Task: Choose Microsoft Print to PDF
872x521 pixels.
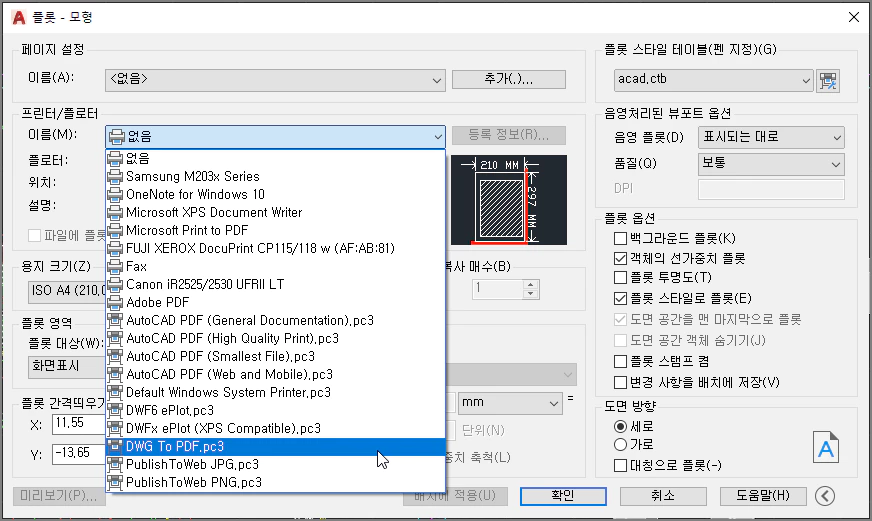Action: tap(276, 230)
